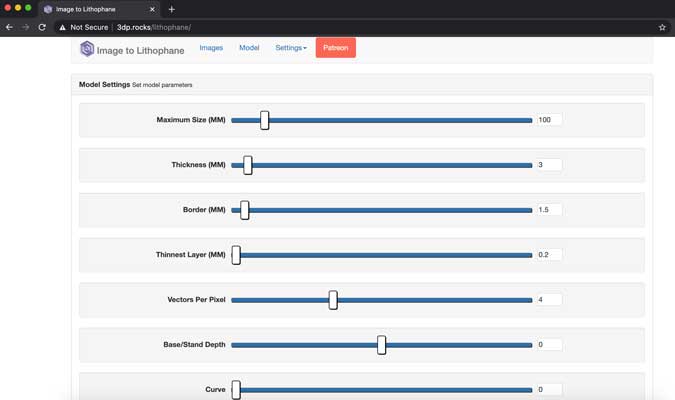
Task: Open the Images page
Action: tap(211, 48)
